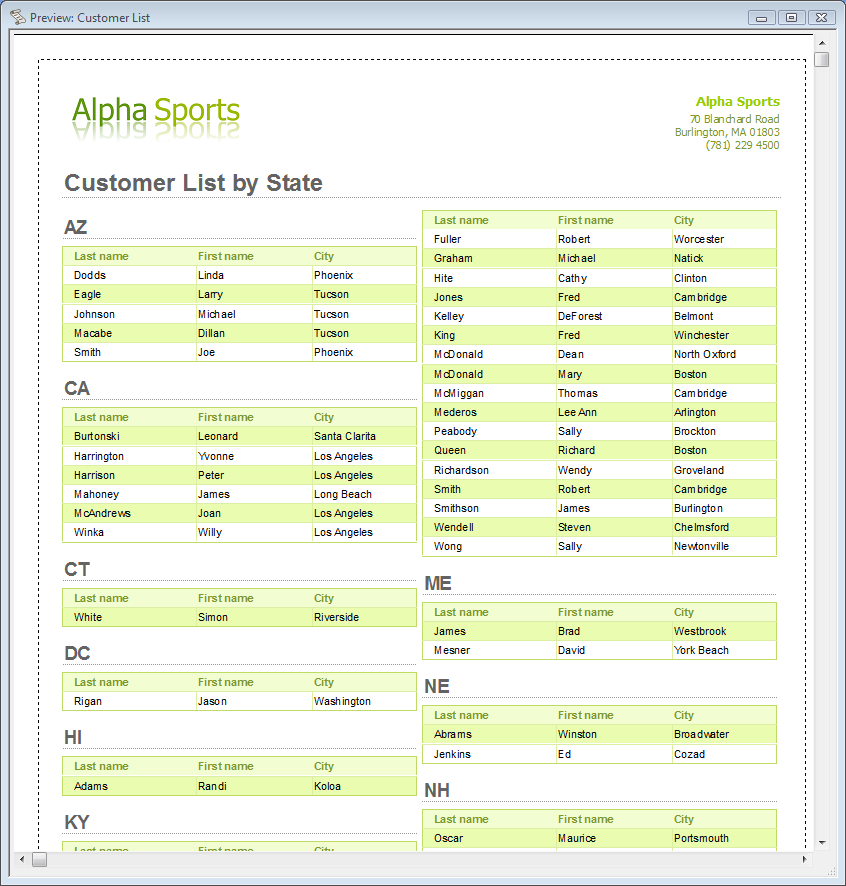Click the 'Mesner' last name cell

click(452, 650)
